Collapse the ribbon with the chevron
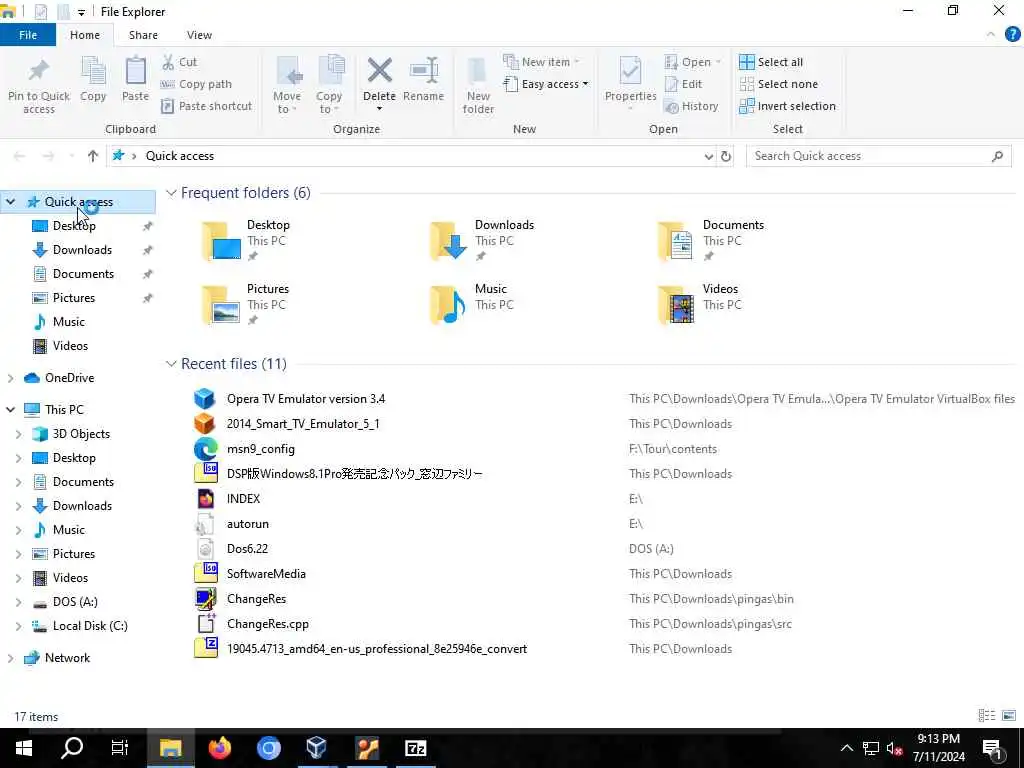Screen dimensions: 1024x768 (991, 35)
